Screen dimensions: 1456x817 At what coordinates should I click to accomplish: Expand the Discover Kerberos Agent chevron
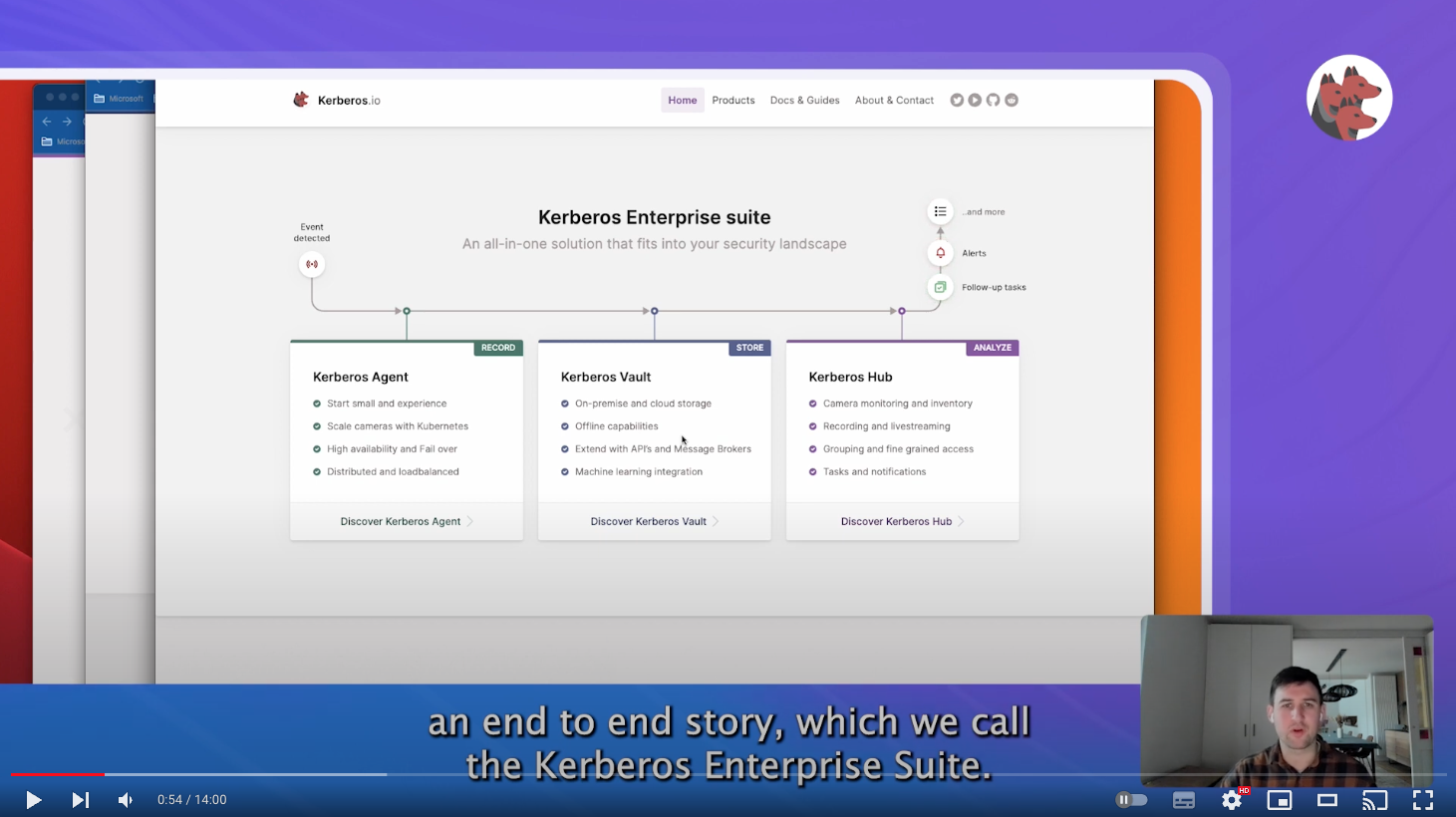469,520
